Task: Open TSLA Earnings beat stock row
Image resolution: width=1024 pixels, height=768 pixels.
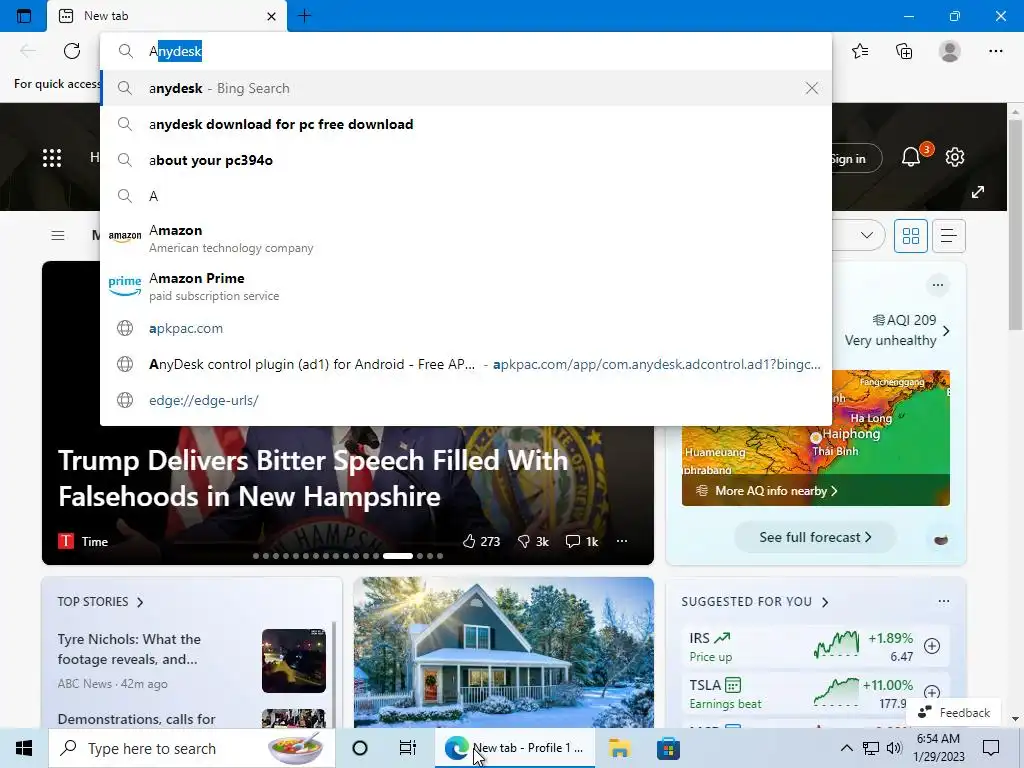Action: coord(815,693)
